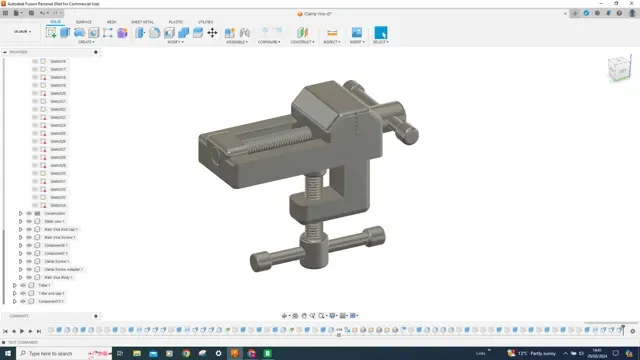
Task: Select the Create Sketch tool
Action: coord(51,33)
